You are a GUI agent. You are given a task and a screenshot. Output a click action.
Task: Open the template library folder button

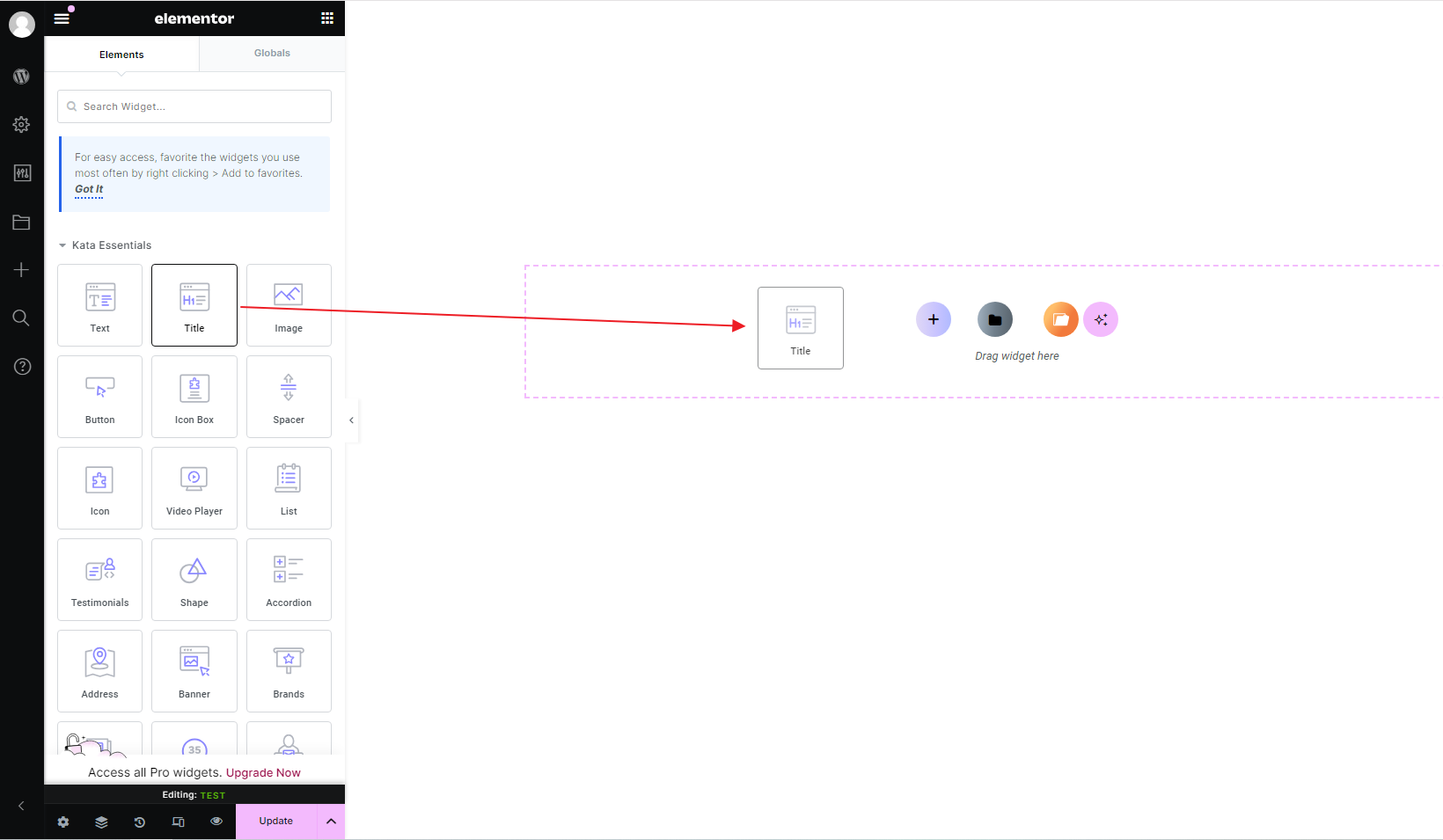tap(995, 319)
